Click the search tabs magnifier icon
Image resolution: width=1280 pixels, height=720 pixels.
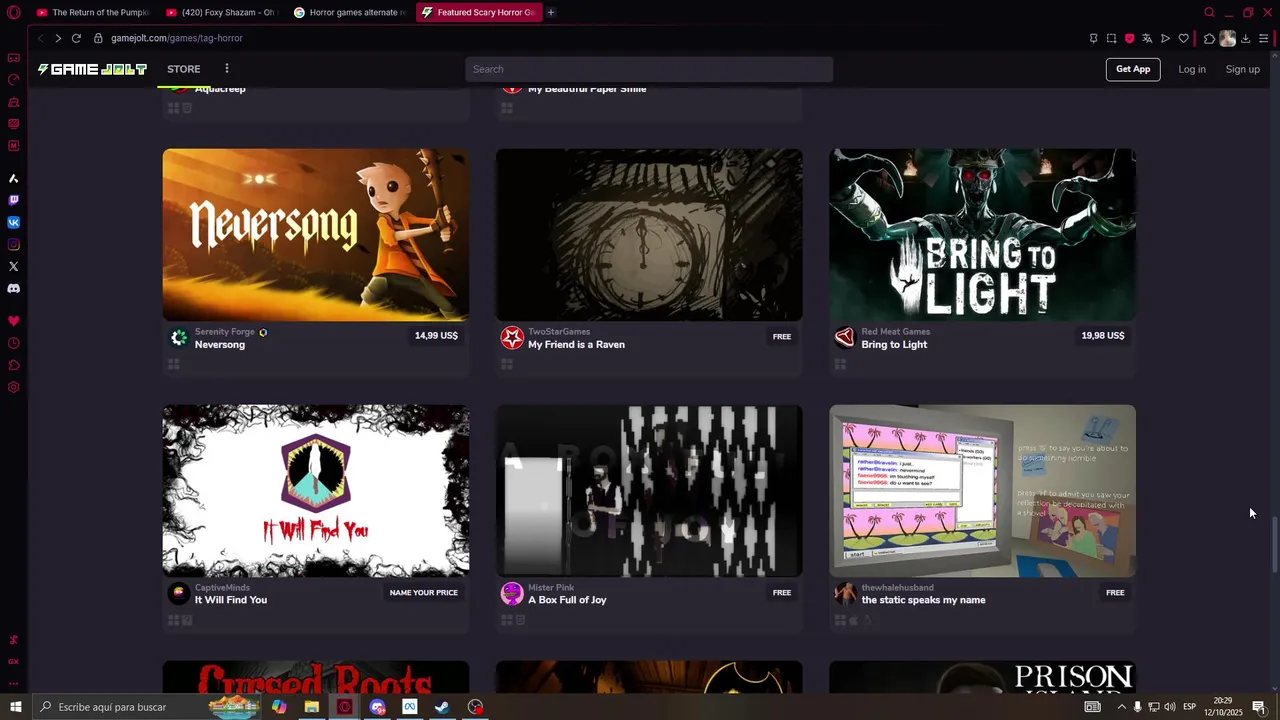1209,12
